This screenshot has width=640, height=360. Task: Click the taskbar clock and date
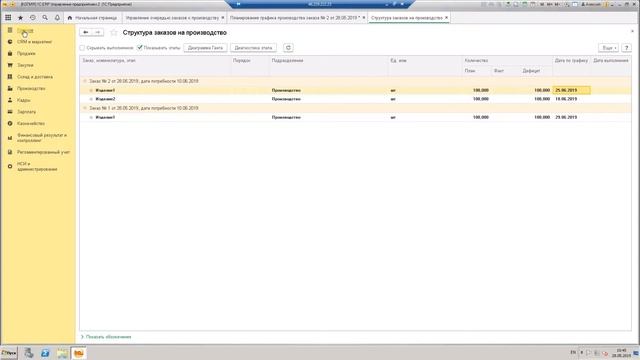621,353
